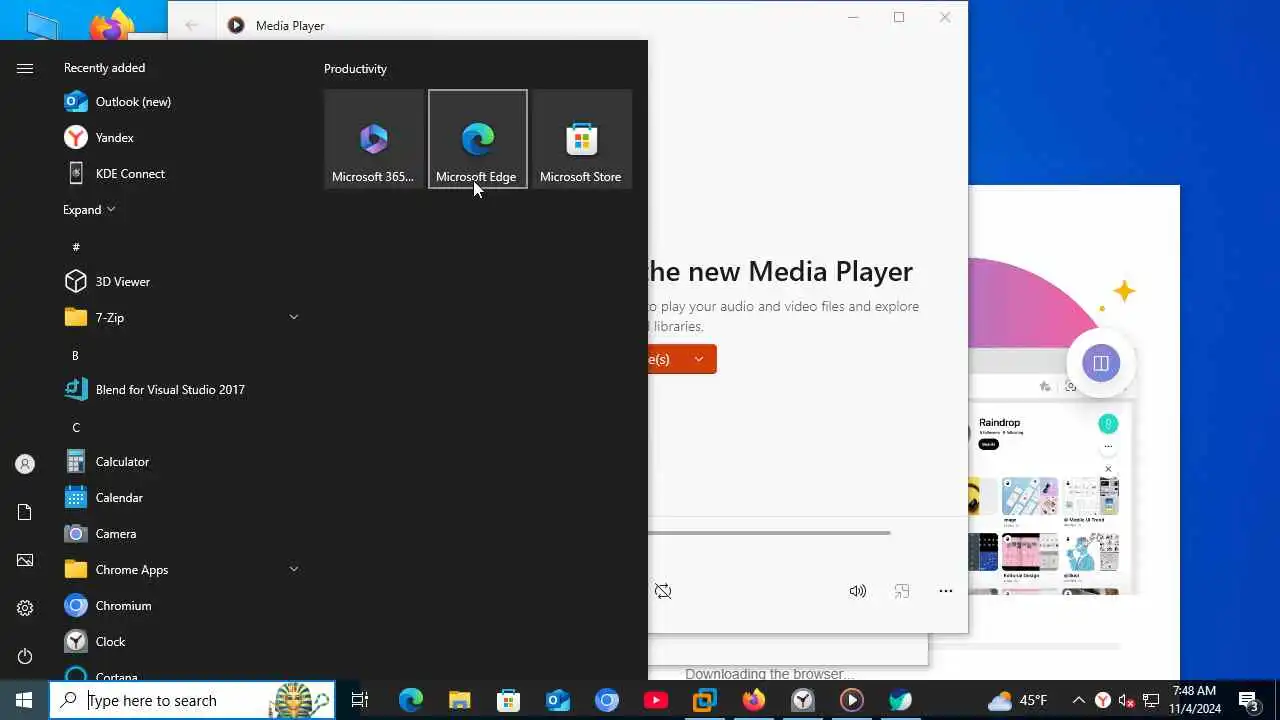Click the # group header
The image size is (1280, 720).
[x=76, y=247]
